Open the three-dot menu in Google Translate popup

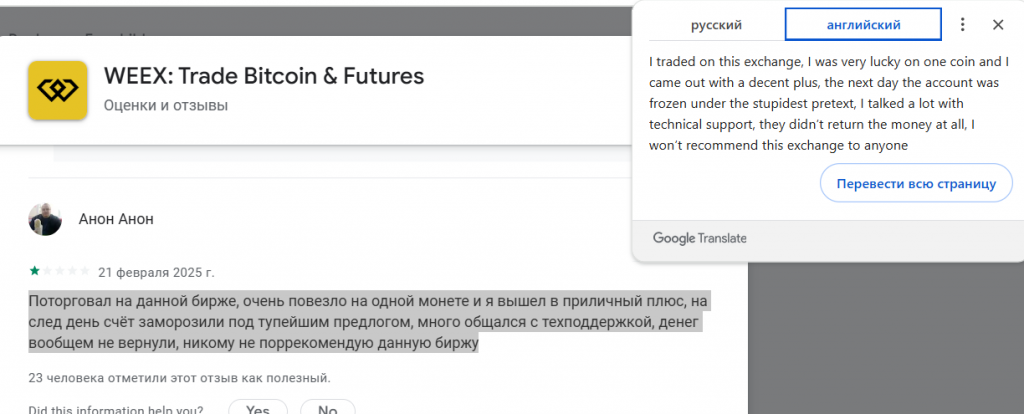962,25
